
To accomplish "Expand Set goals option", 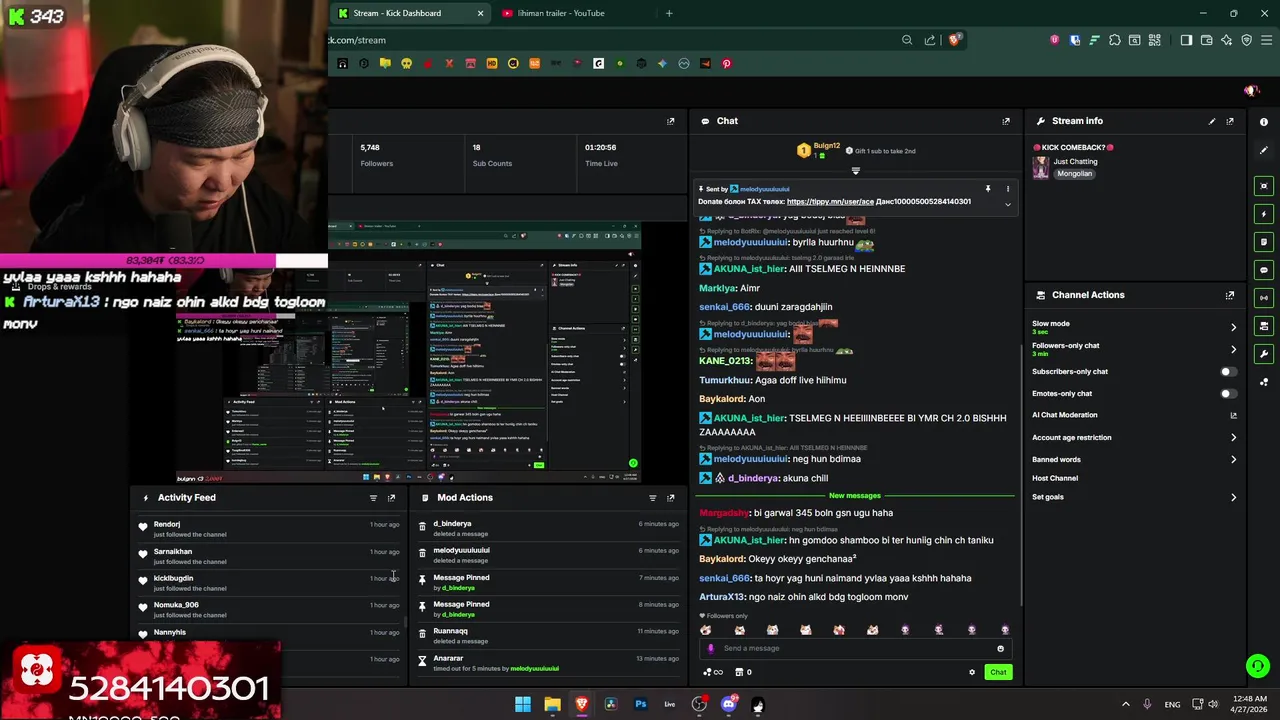I will tap(1233, 497).
